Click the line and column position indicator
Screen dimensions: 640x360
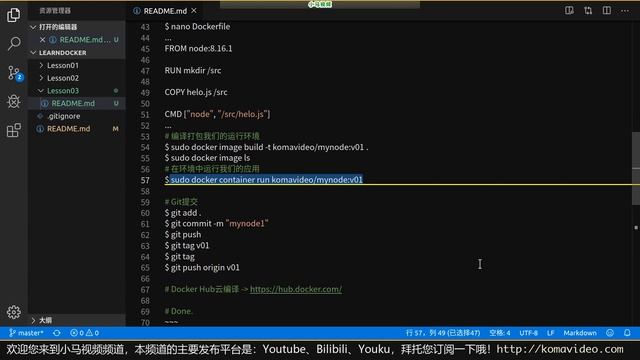[x=443, y=333]
